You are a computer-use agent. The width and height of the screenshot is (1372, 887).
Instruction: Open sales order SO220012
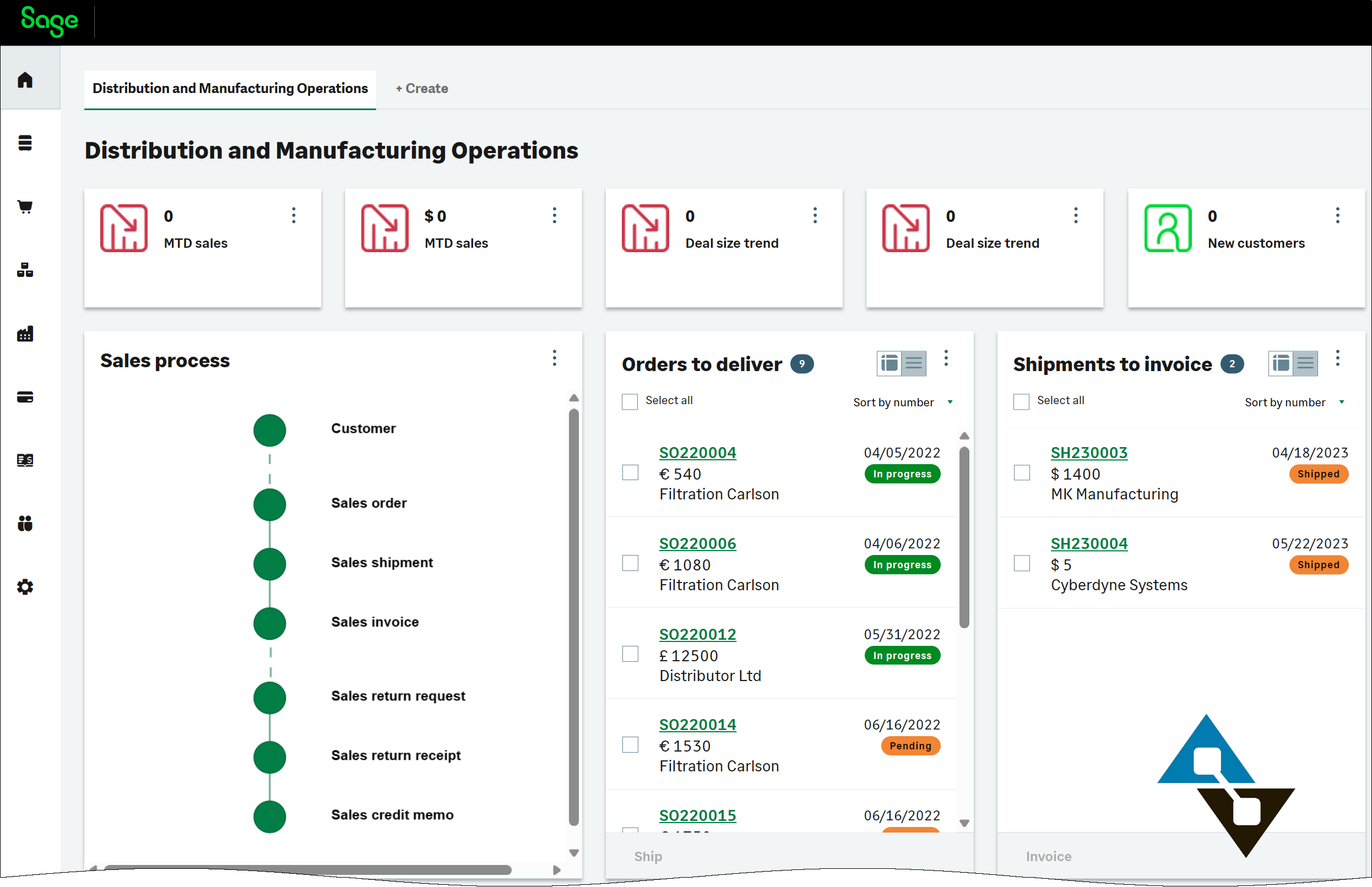697,634
